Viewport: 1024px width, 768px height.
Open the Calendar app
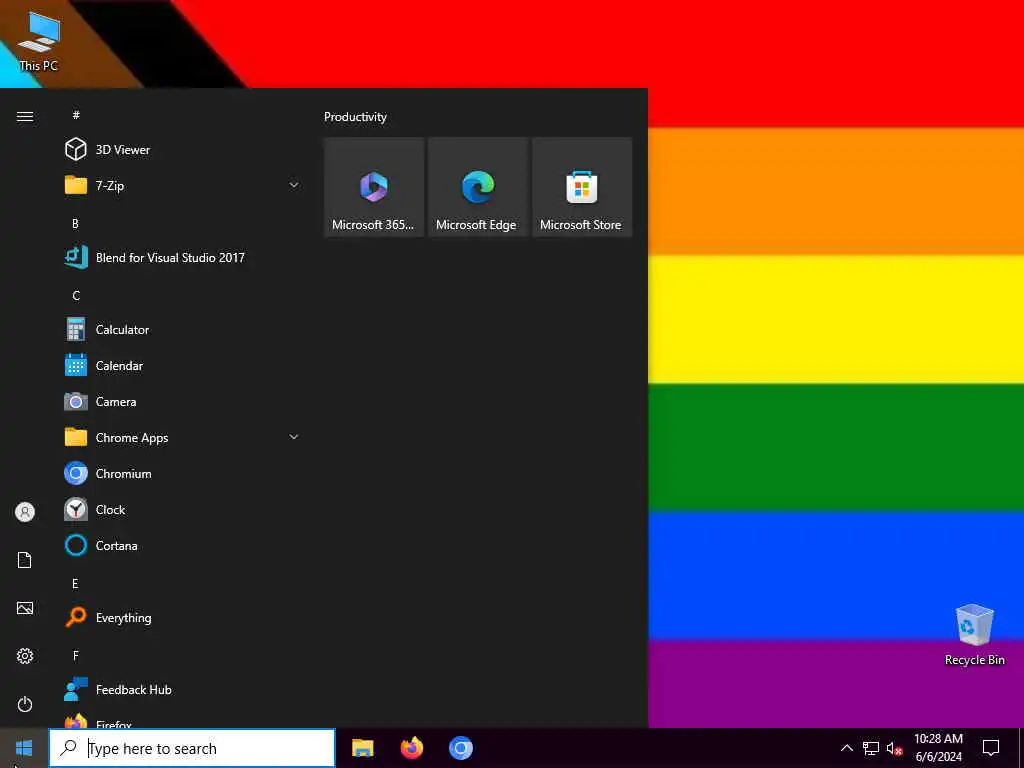pos(183,366)
